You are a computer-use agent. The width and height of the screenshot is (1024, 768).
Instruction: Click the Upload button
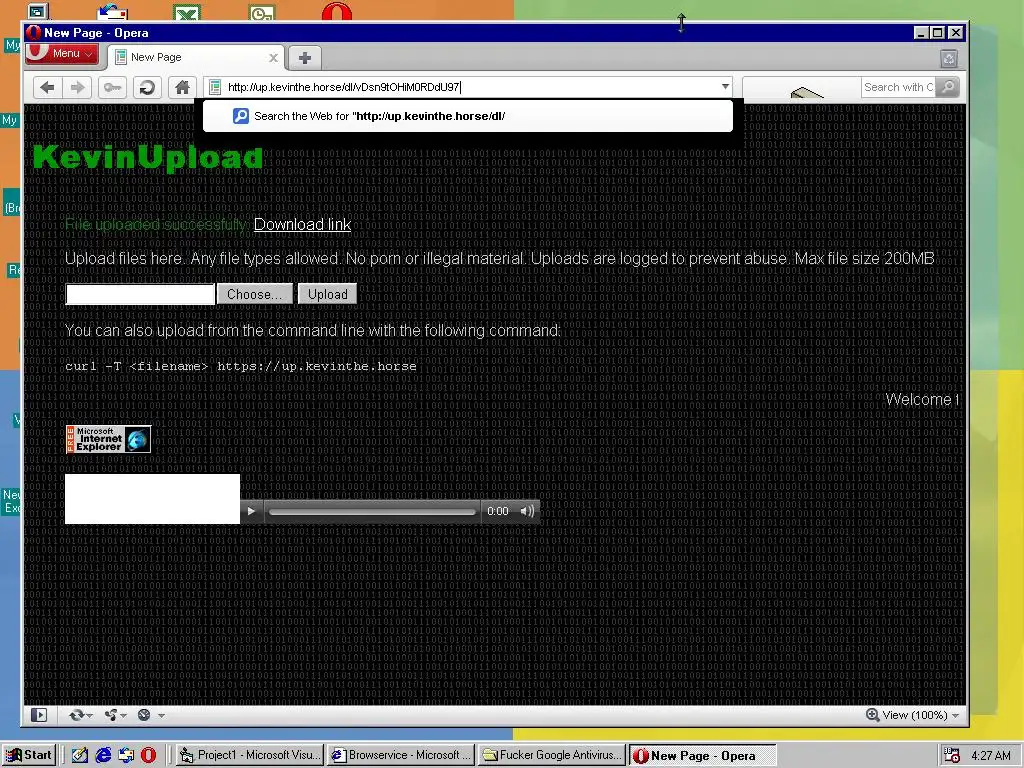[x=328, y=294]
